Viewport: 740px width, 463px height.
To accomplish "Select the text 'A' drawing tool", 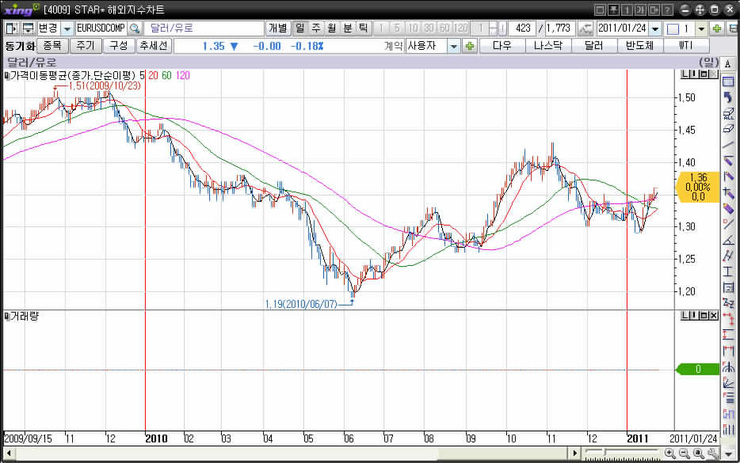I will coord(728,64).
